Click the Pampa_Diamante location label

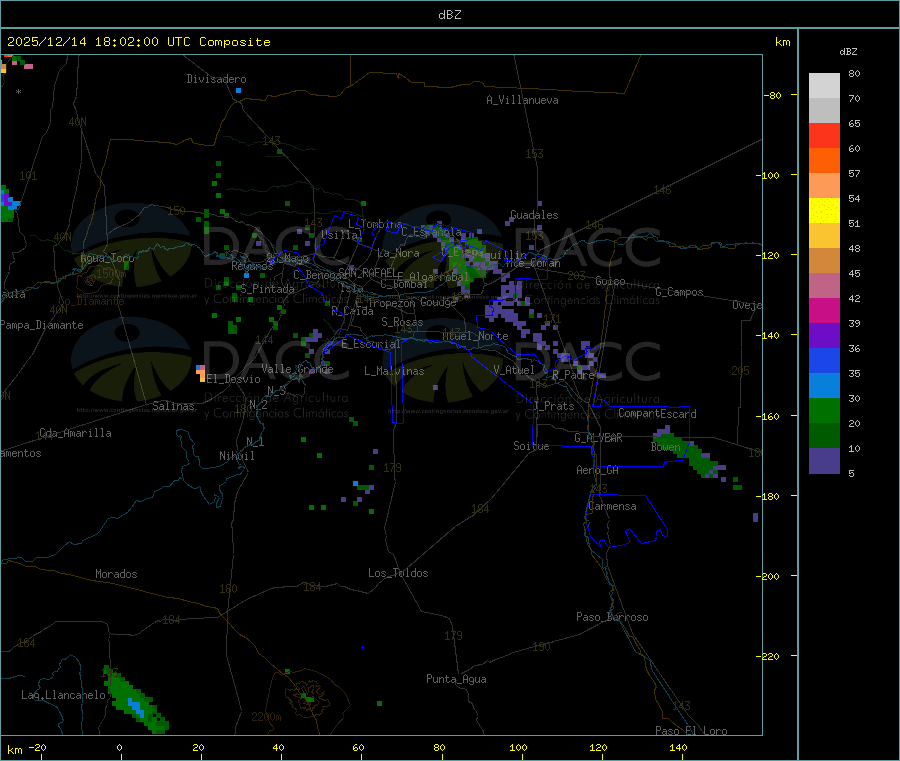(42, 325)
